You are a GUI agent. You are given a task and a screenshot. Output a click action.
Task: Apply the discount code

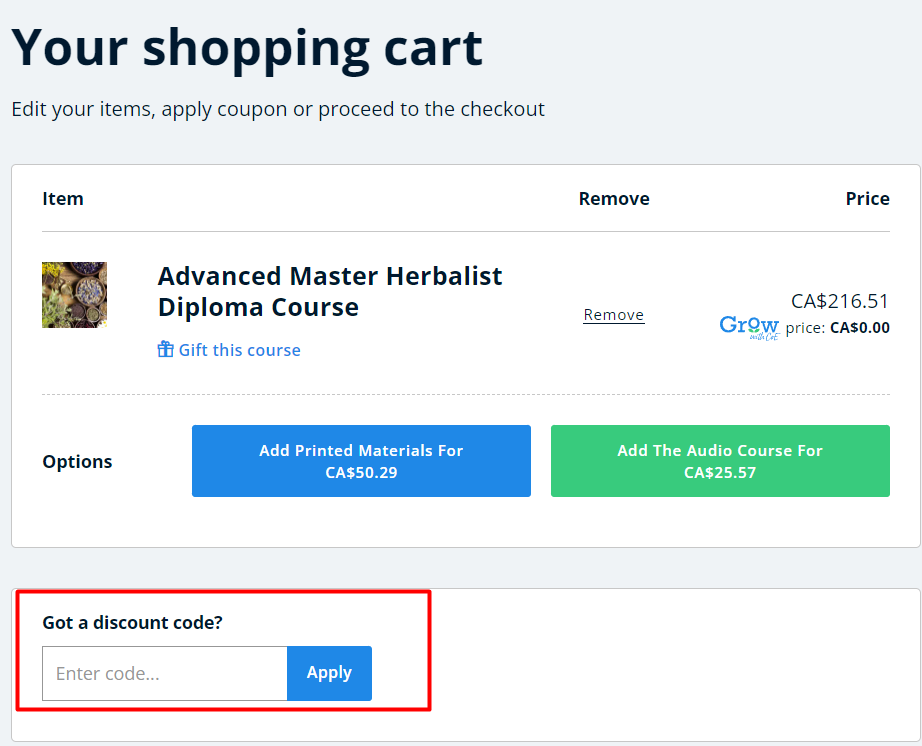pos(329,673)
